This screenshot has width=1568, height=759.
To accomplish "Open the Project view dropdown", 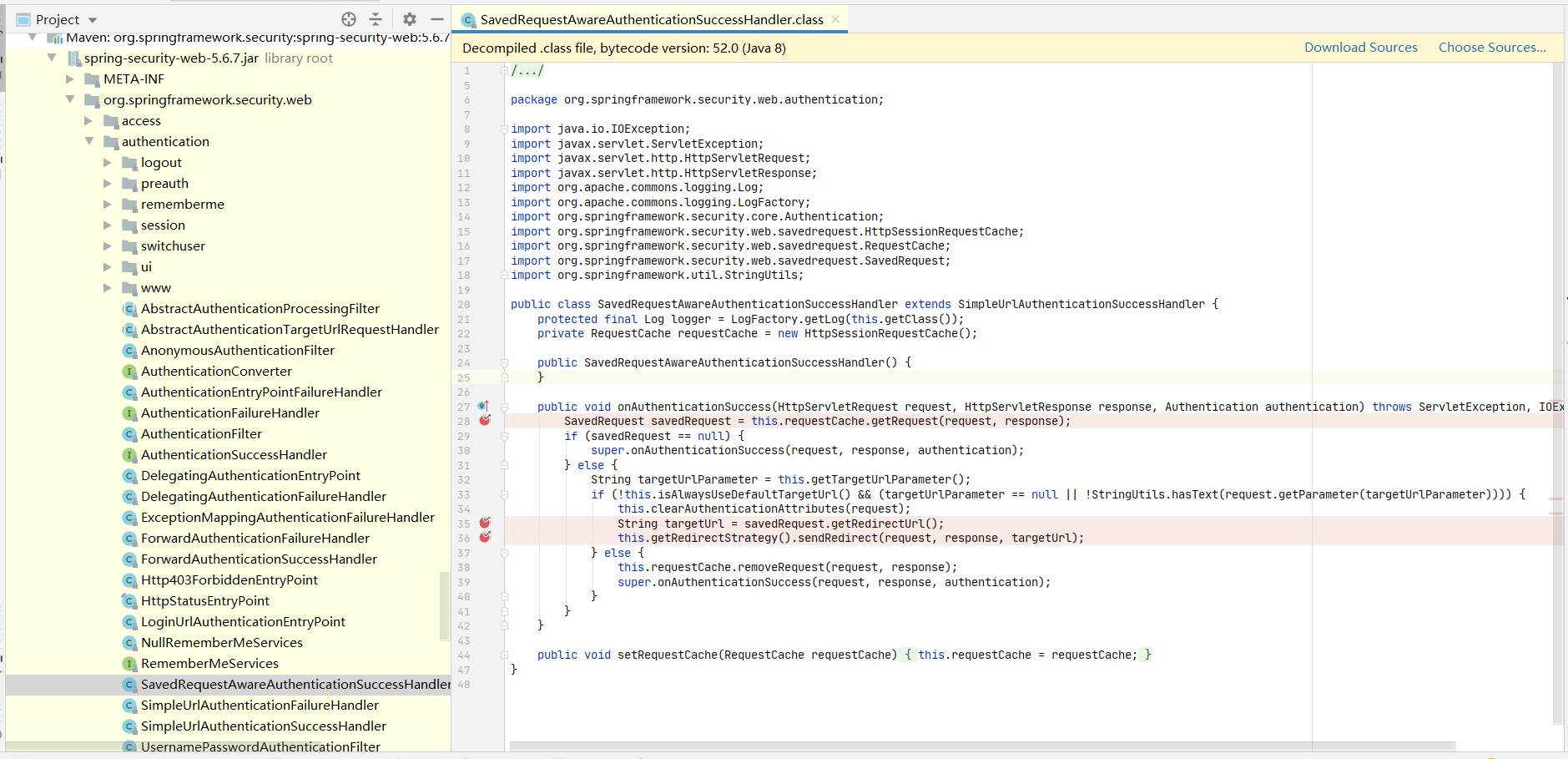I will (x=93, y=20).
